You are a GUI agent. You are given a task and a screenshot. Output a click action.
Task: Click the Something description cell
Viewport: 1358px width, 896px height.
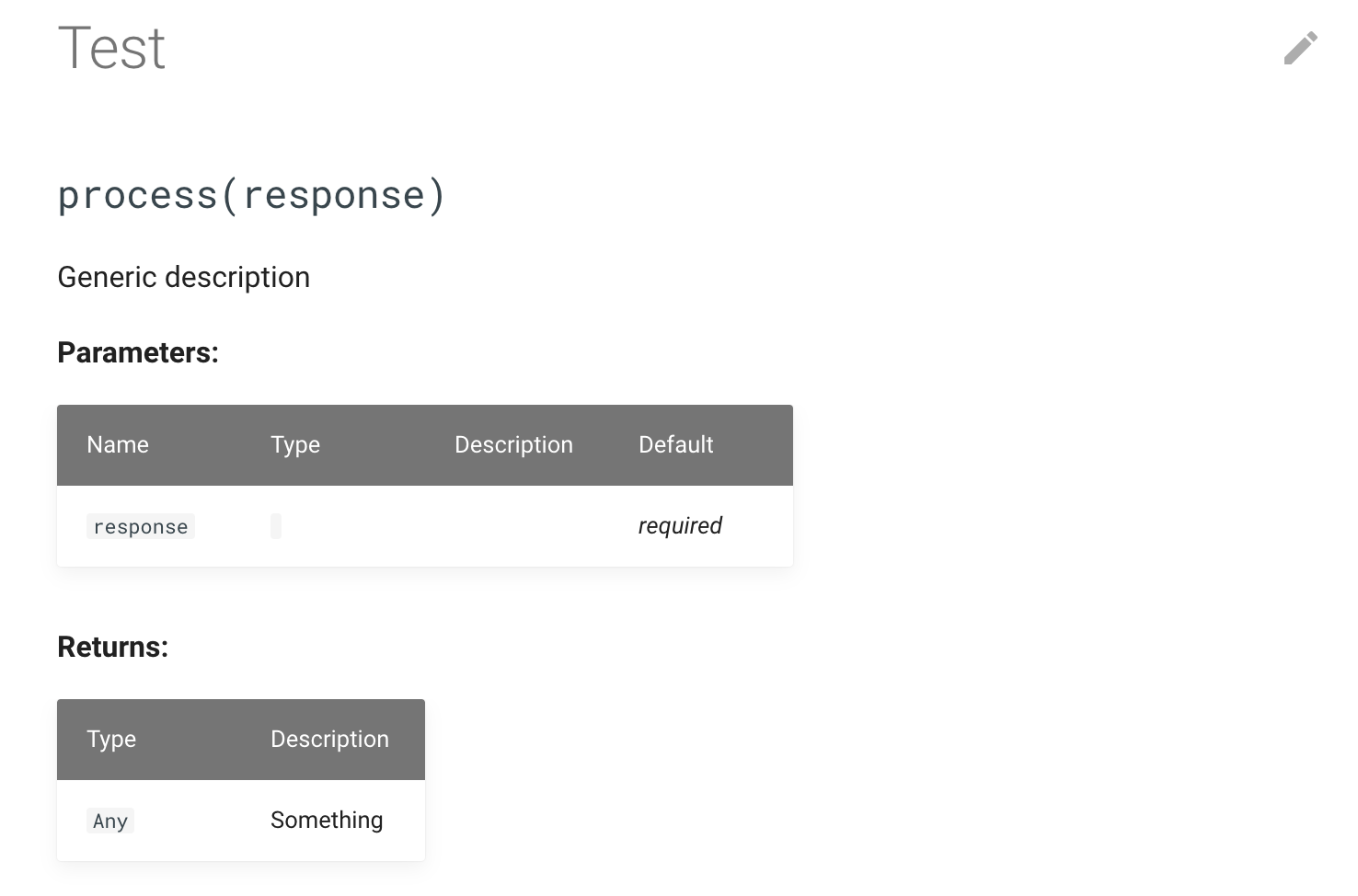click(x=326, y=820)
